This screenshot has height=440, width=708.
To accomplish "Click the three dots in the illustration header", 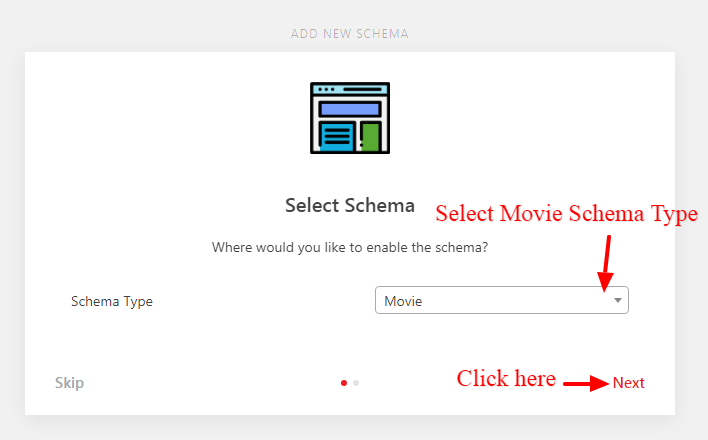I will click(x=326, y=89).
